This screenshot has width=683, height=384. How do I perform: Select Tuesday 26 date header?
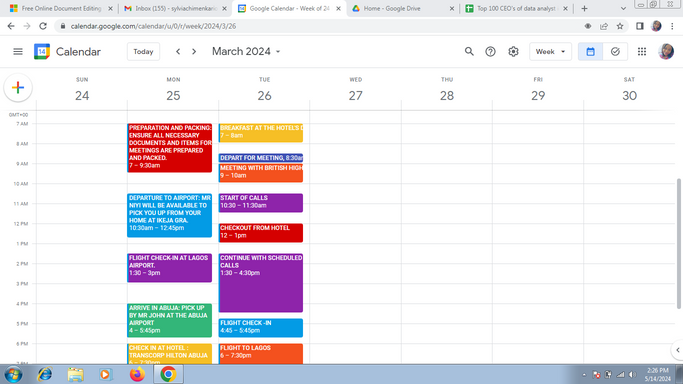(264, 95)
